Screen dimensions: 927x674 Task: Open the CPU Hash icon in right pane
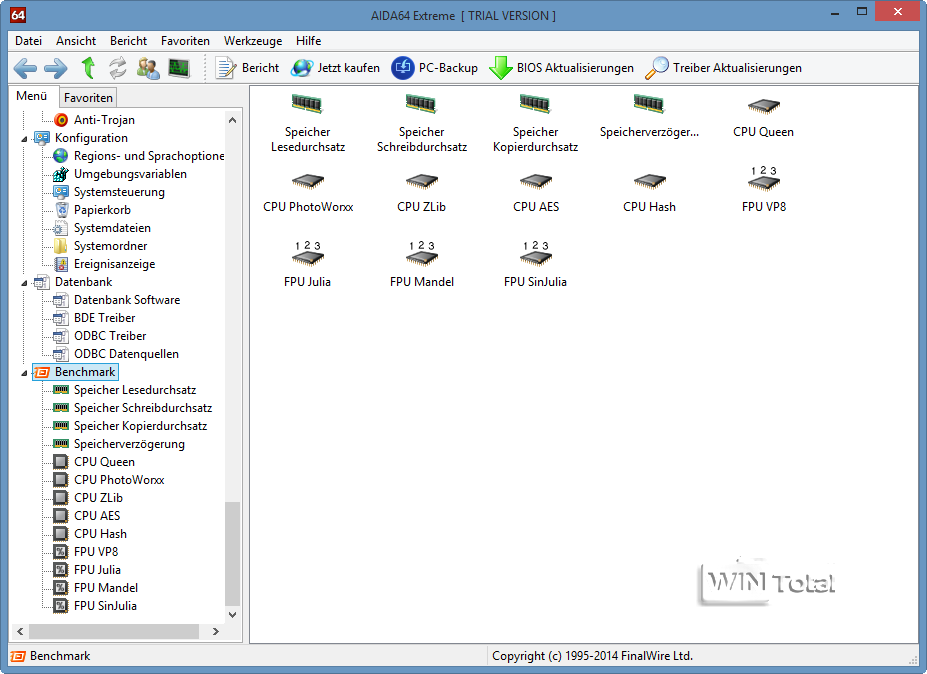point(649,180)
